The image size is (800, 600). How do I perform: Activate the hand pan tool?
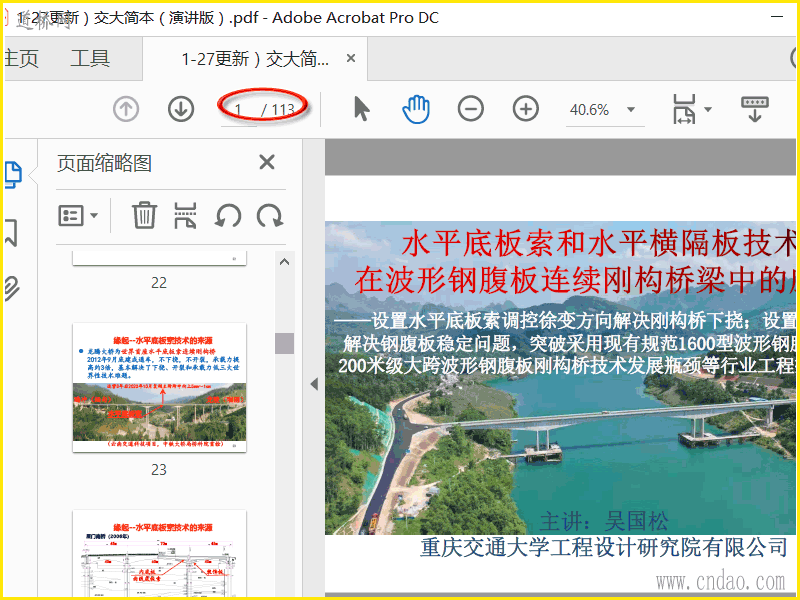[416, 109]
